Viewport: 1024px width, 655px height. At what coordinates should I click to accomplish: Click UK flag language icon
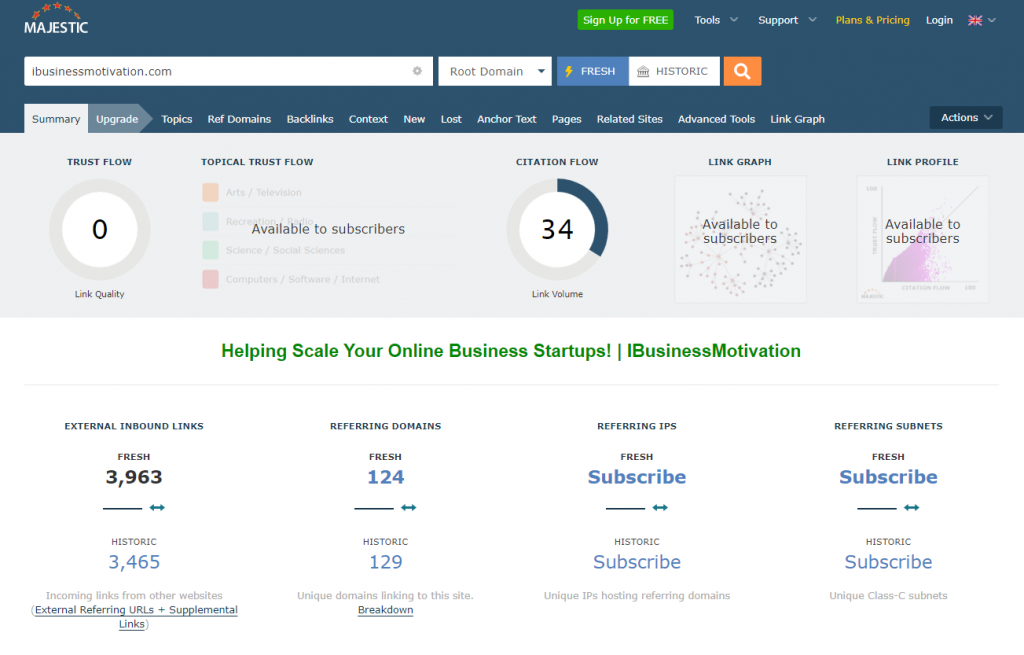pos(974,20)
